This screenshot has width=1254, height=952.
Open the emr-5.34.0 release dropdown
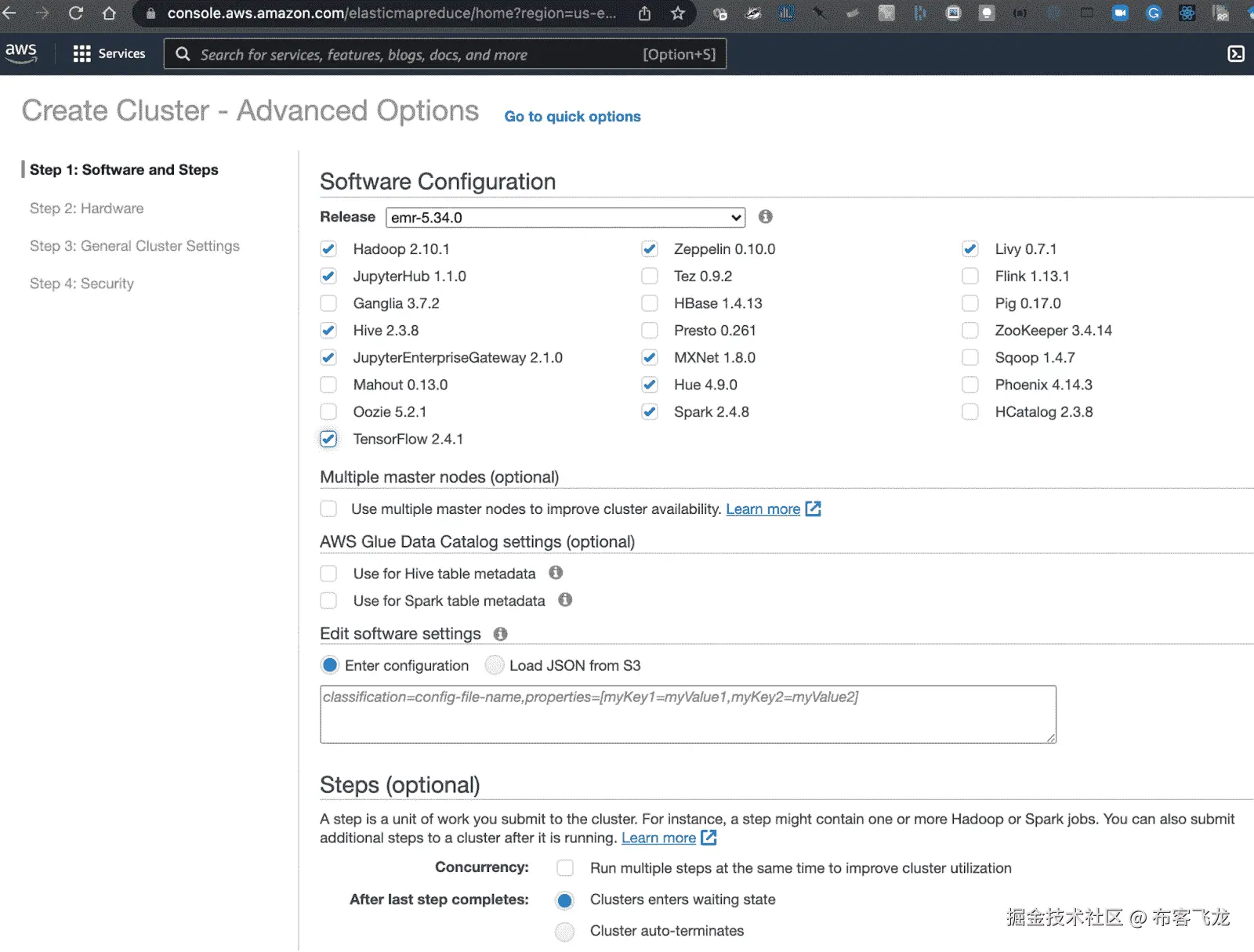tap(565, 217)
